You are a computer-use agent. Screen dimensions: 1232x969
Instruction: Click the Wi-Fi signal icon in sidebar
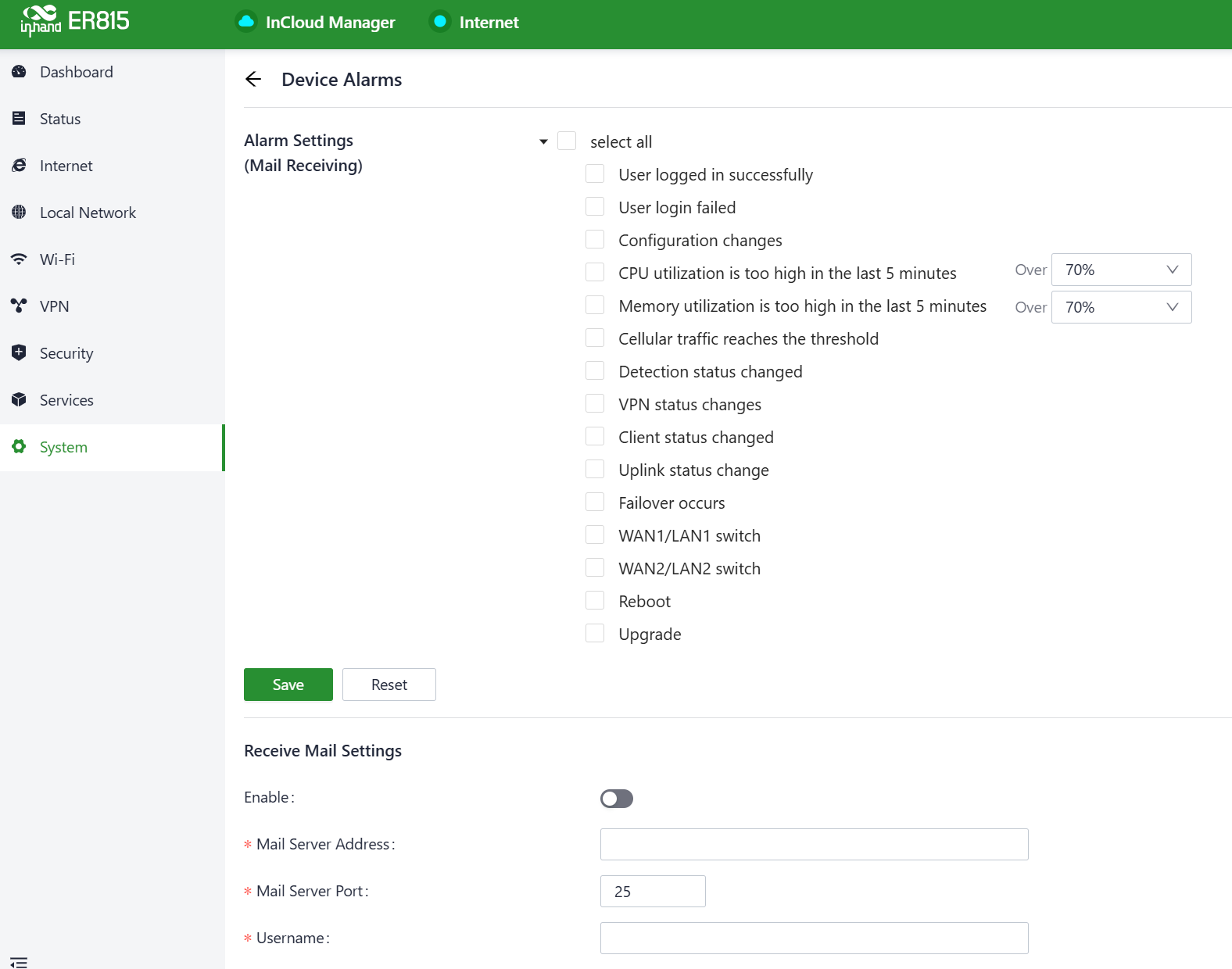point(20,259)
